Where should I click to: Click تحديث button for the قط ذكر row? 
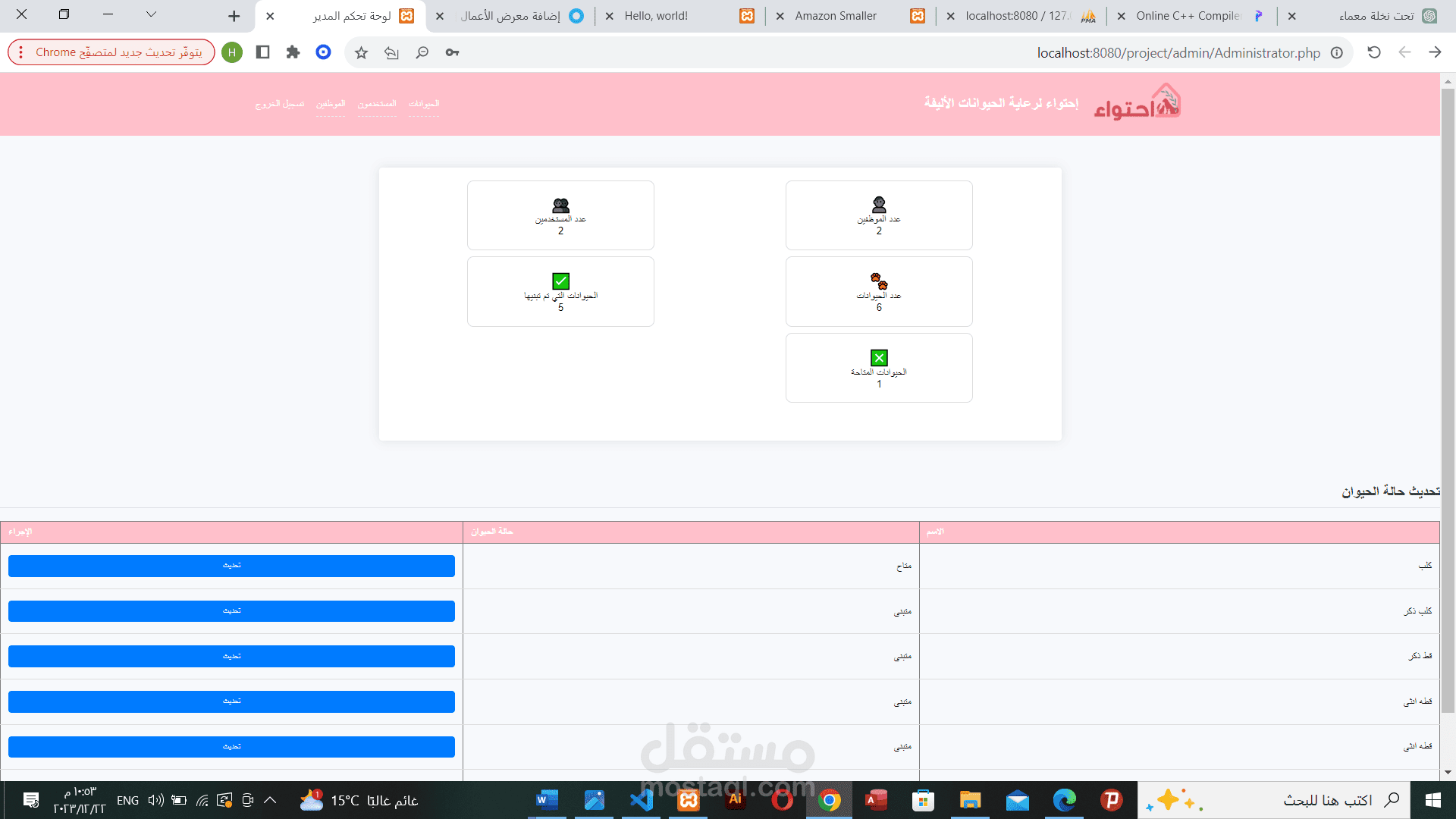point(231,657)
